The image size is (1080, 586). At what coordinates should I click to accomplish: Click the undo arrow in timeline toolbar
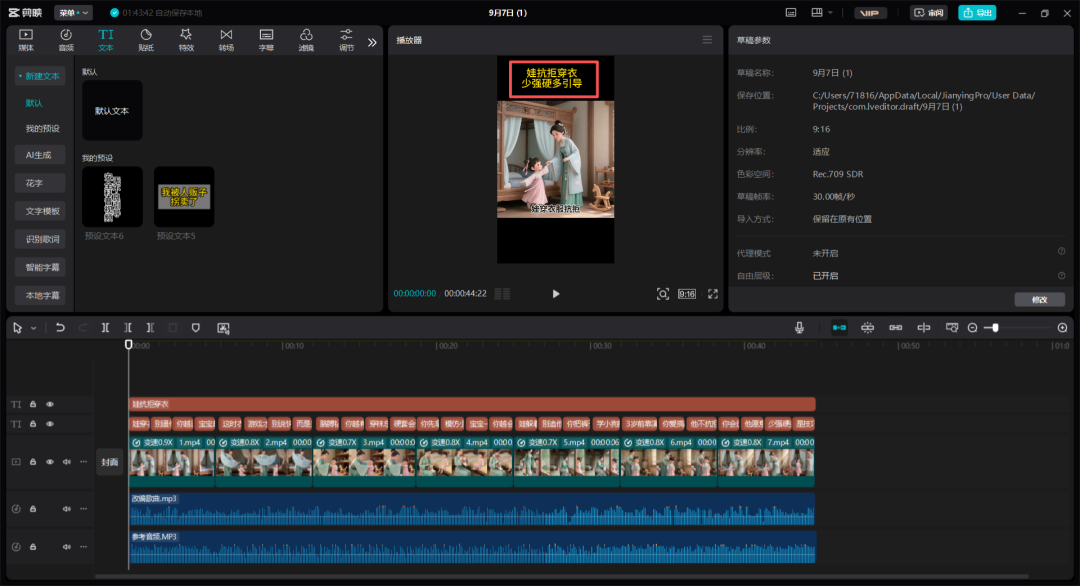click(60, 328)
